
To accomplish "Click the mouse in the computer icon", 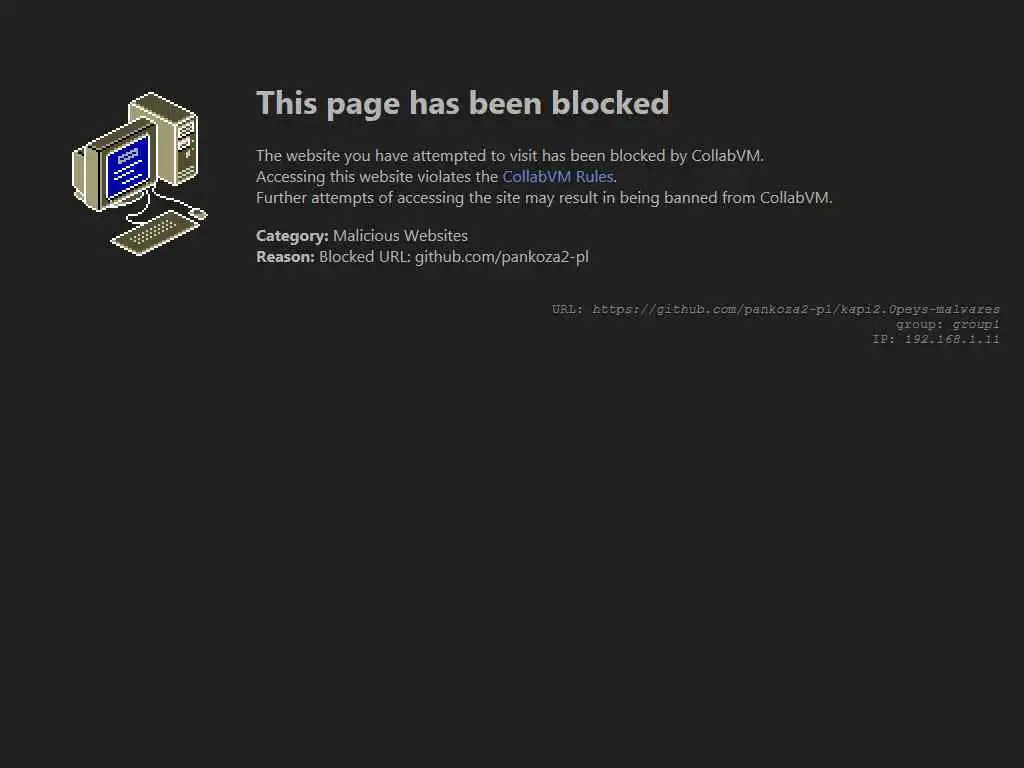I will click(x=199, y=214).
